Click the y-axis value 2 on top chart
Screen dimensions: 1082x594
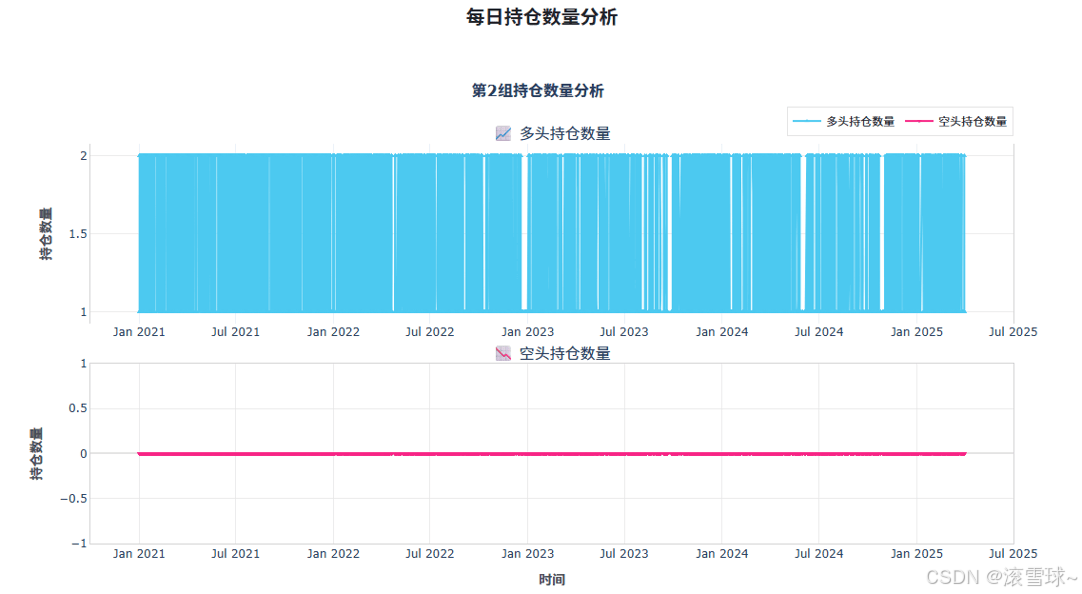click(x=83, y=156)
